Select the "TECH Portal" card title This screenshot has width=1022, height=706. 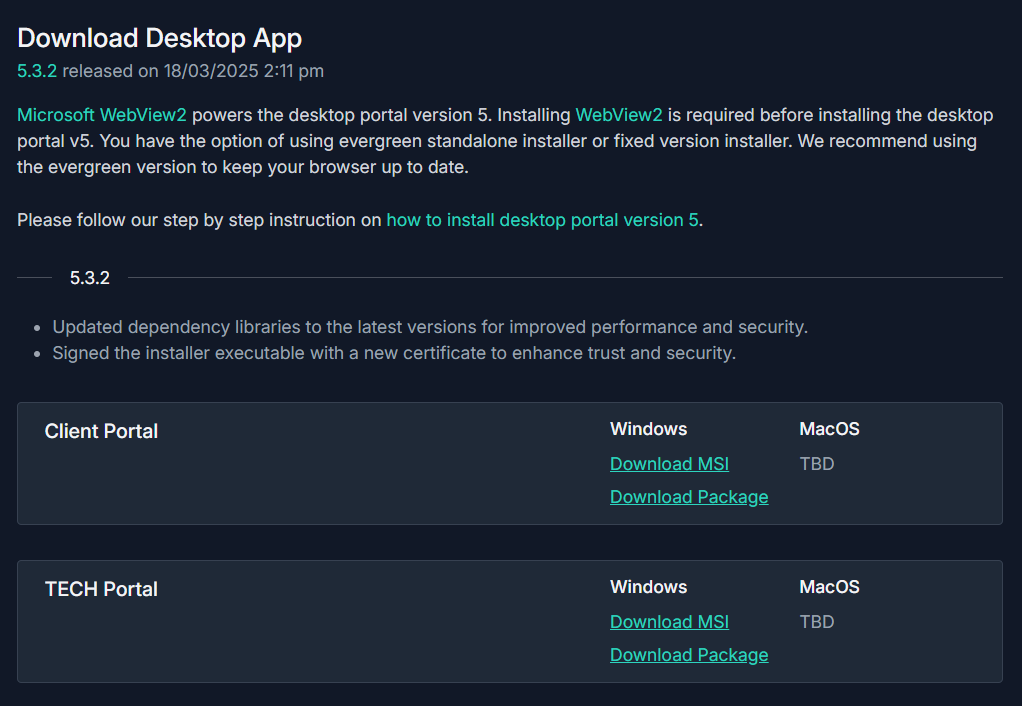(x=101, y=589)
